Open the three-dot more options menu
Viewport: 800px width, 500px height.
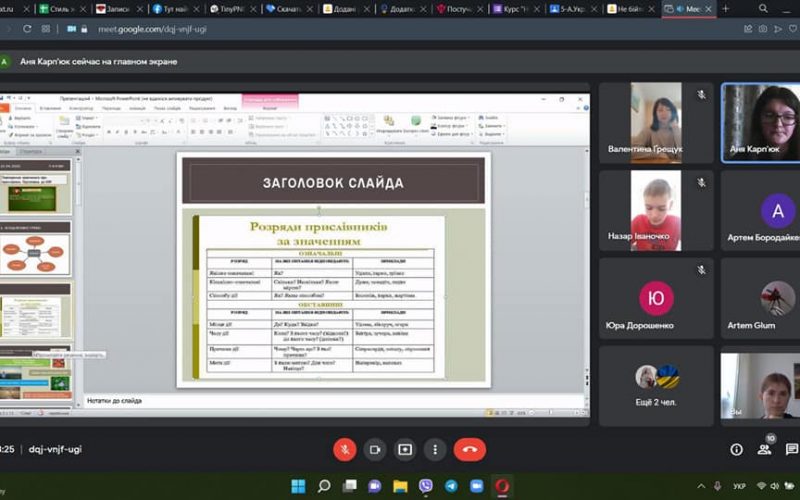434,450
